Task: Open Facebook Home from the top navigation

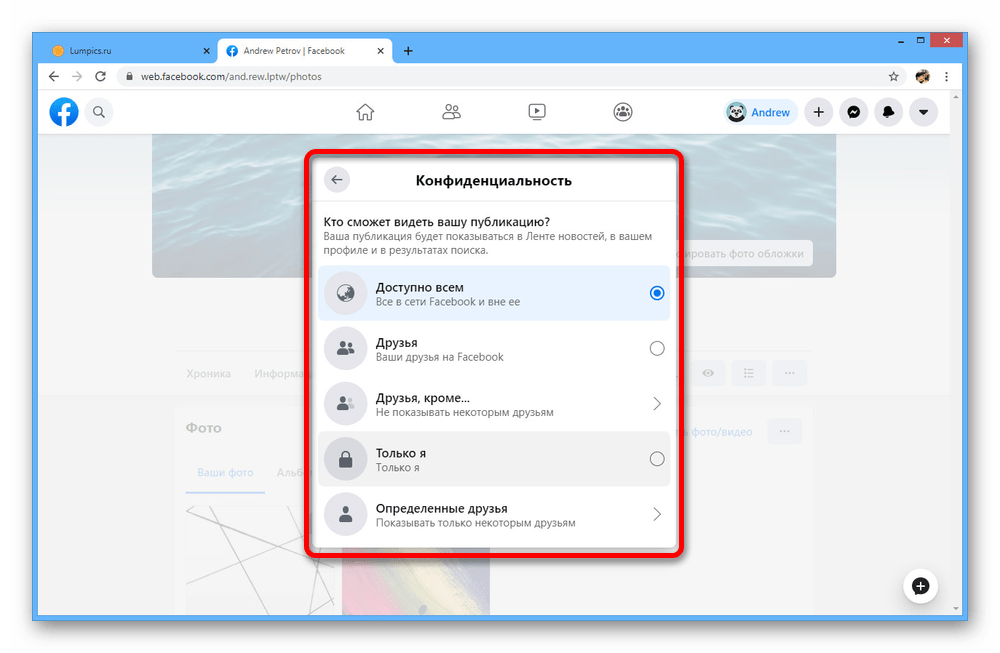Action: pyautogui.click(x=365, y=112)
